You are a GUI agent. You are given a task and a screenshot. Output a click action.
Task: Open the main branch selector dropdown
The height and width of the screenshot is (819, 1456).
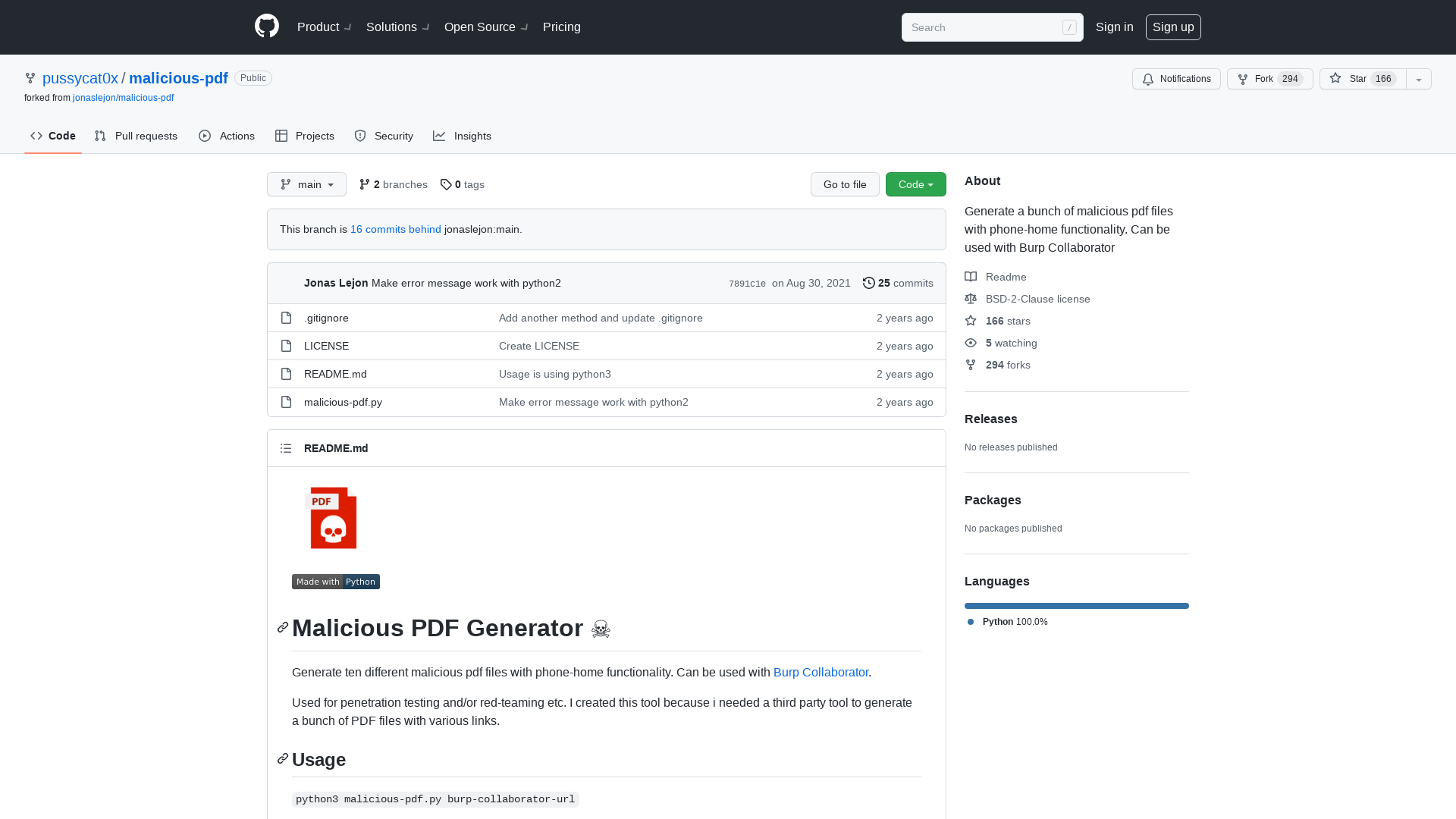pos(306,184)
